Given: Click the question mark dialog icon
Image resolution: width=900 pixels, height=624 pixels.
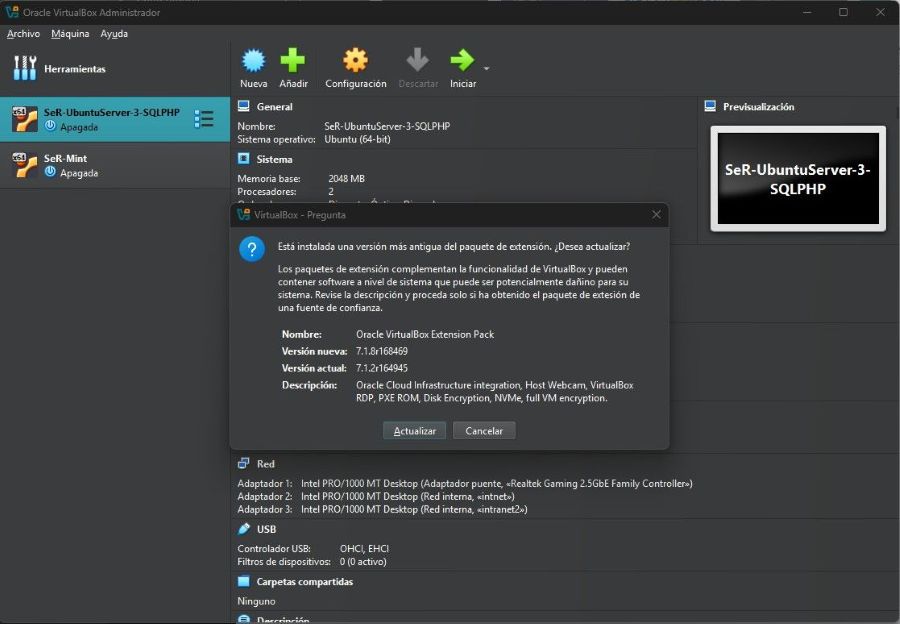Looking at the screenshot, I should [x=252, y=249].
